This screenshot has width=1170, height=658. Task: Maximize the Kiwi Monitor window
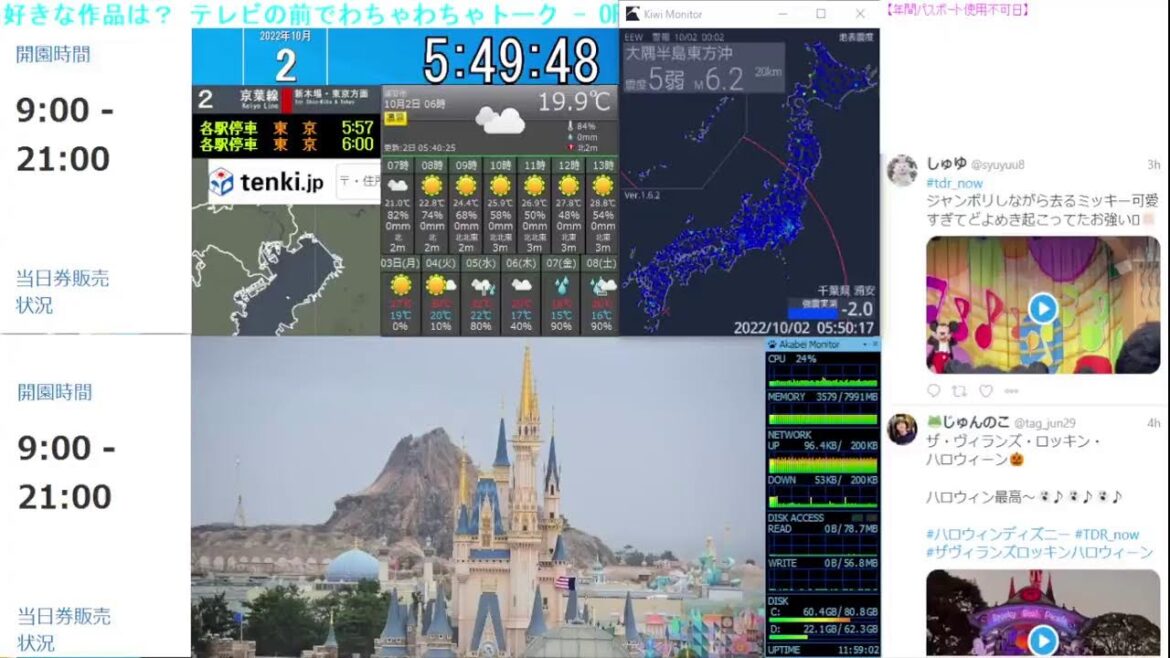click(x=821, y=13)
